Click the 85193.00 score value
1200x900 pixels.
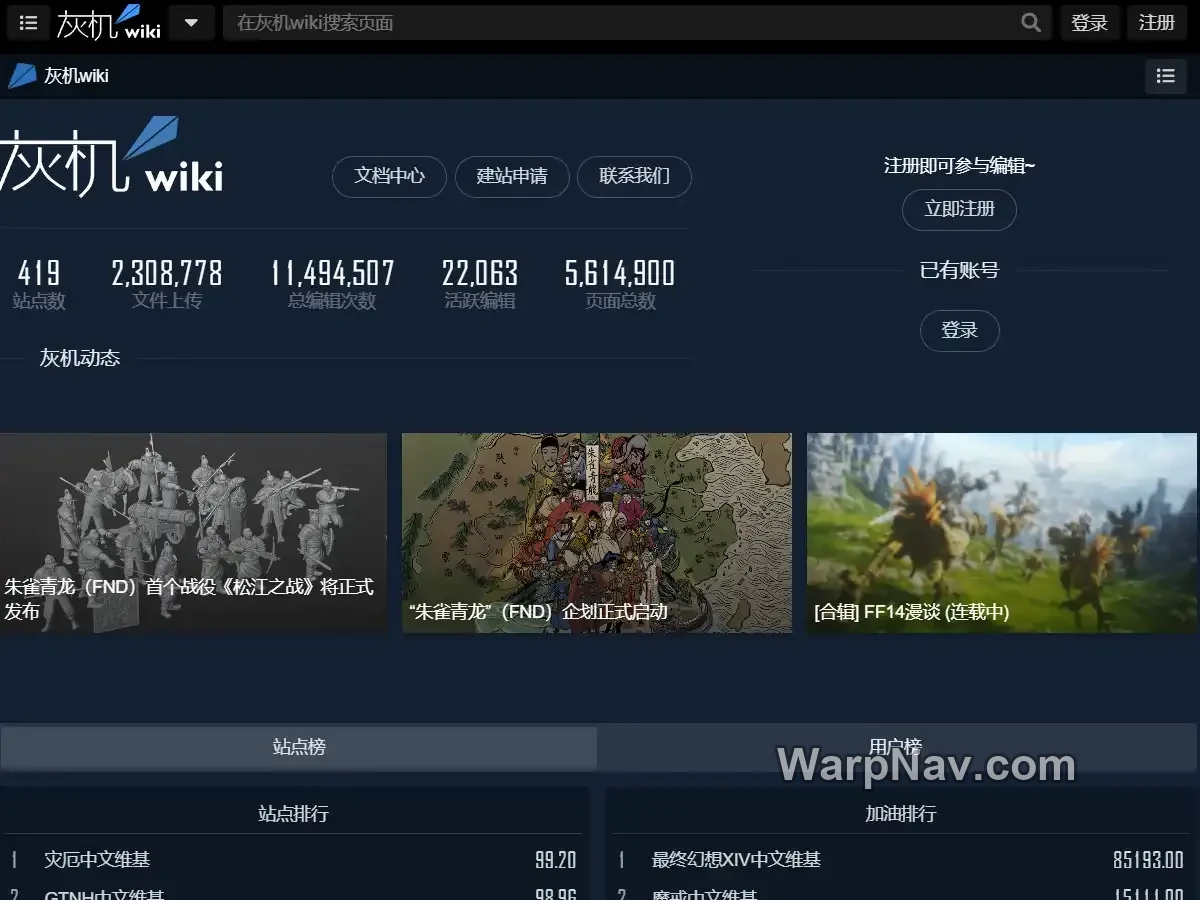[x=1148, y=860]
